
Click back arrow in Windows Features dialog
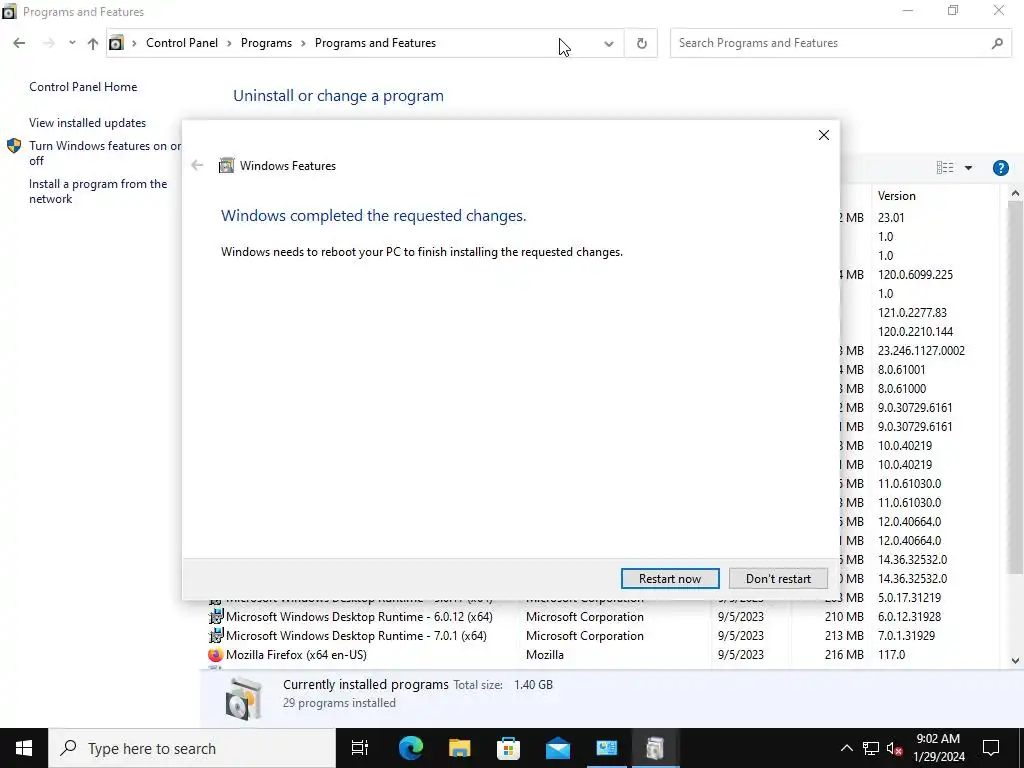(197, 165)
